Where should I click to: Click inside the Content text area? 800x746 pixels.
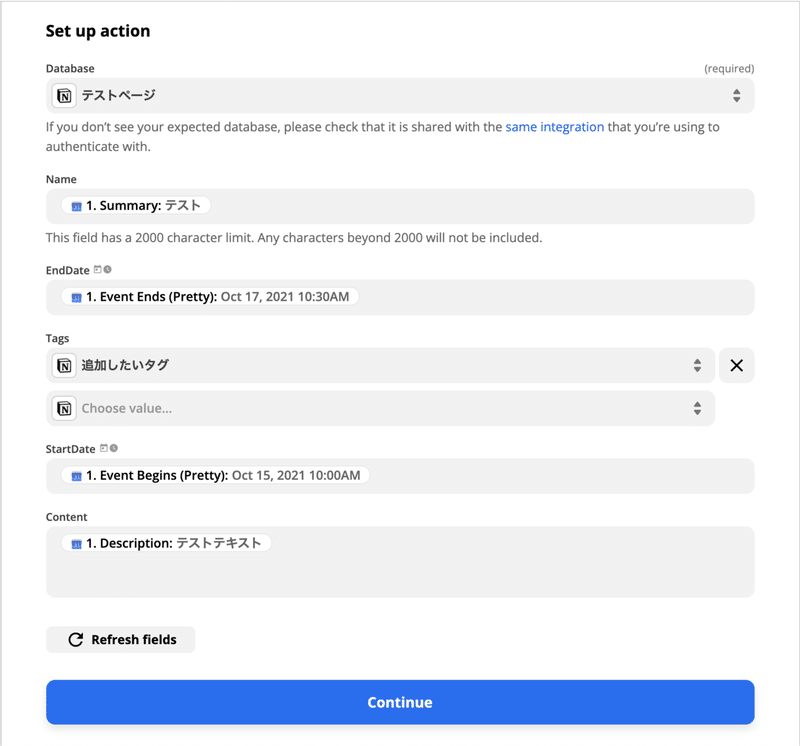[400, 575]
